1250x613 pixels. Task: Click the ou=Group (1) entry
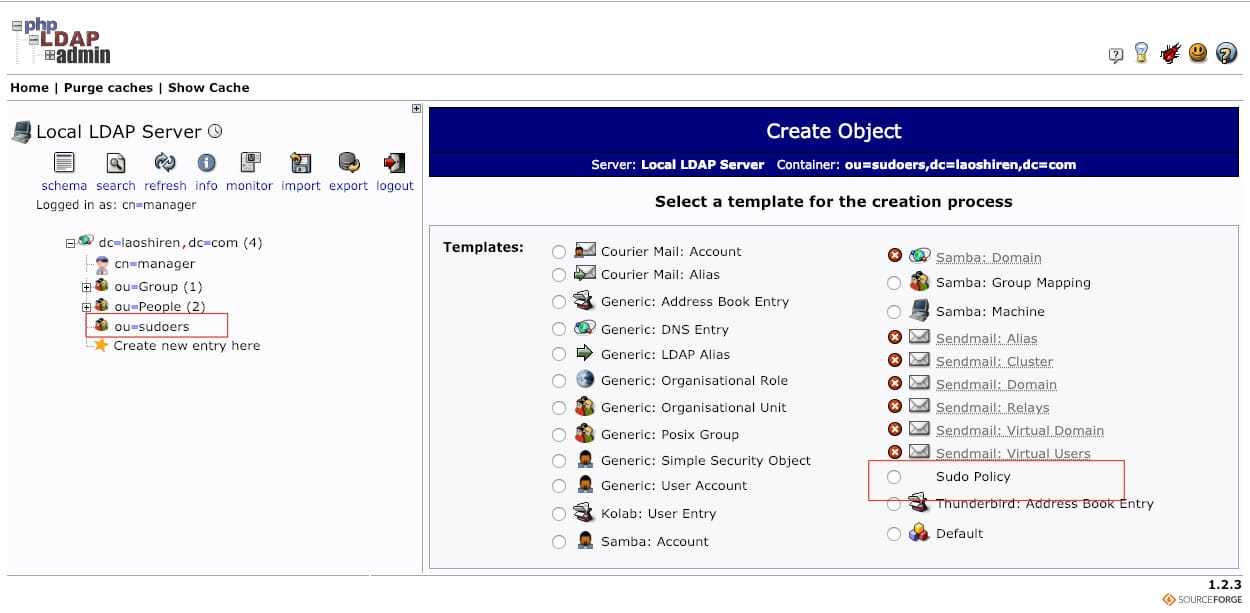pyautogui.click(x=158, y=286)
